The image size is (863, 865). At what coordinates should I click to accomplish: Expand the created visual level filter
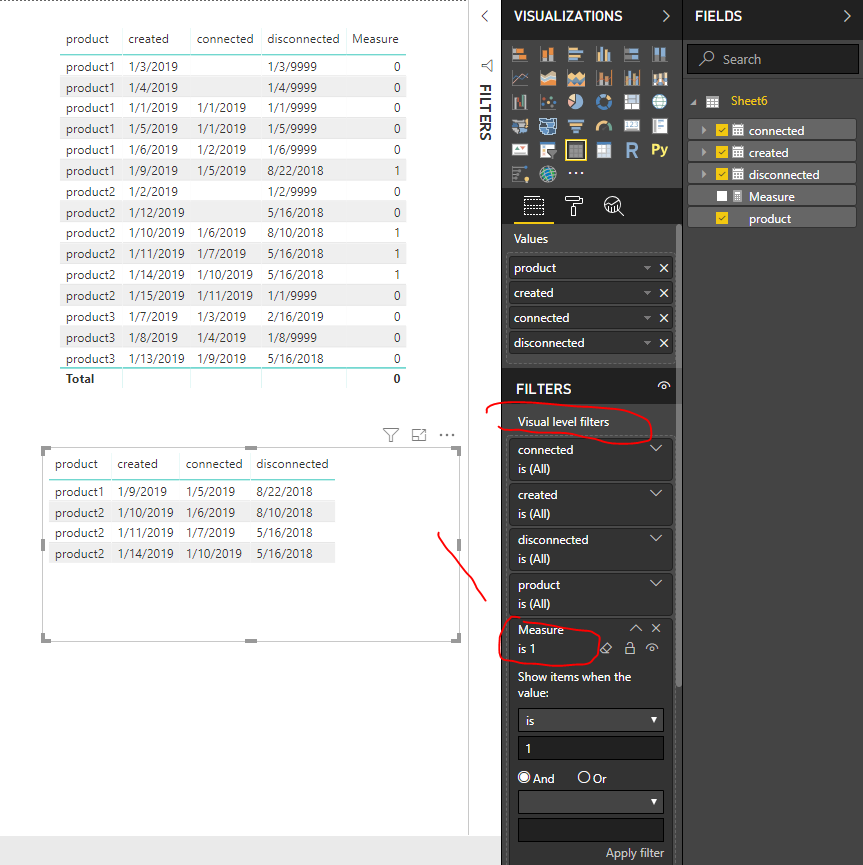click(x=656, y=493)
